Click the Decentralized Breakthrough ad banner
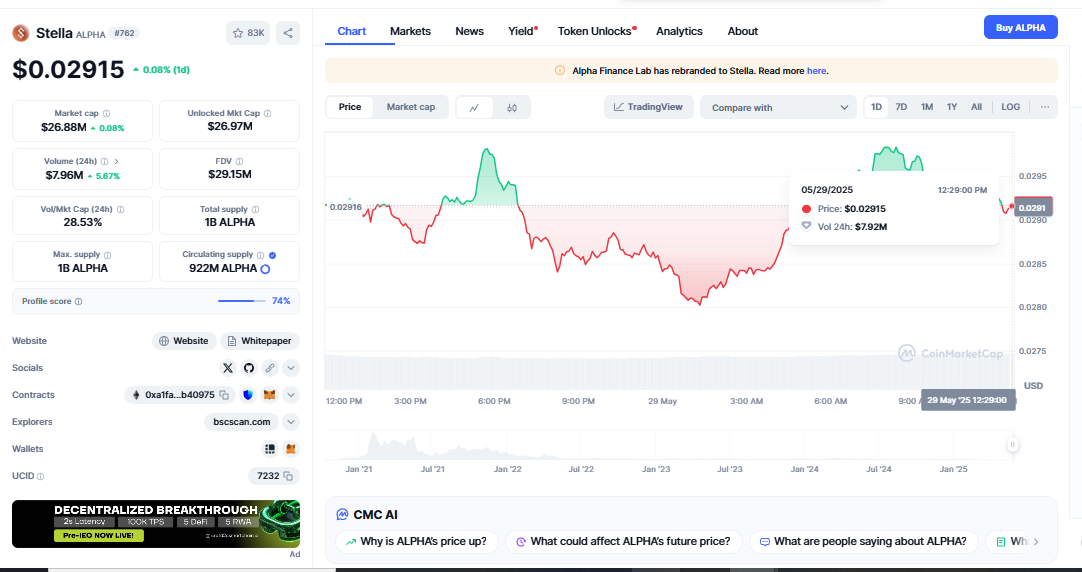Screen dimensions: 1082x572 156,524
